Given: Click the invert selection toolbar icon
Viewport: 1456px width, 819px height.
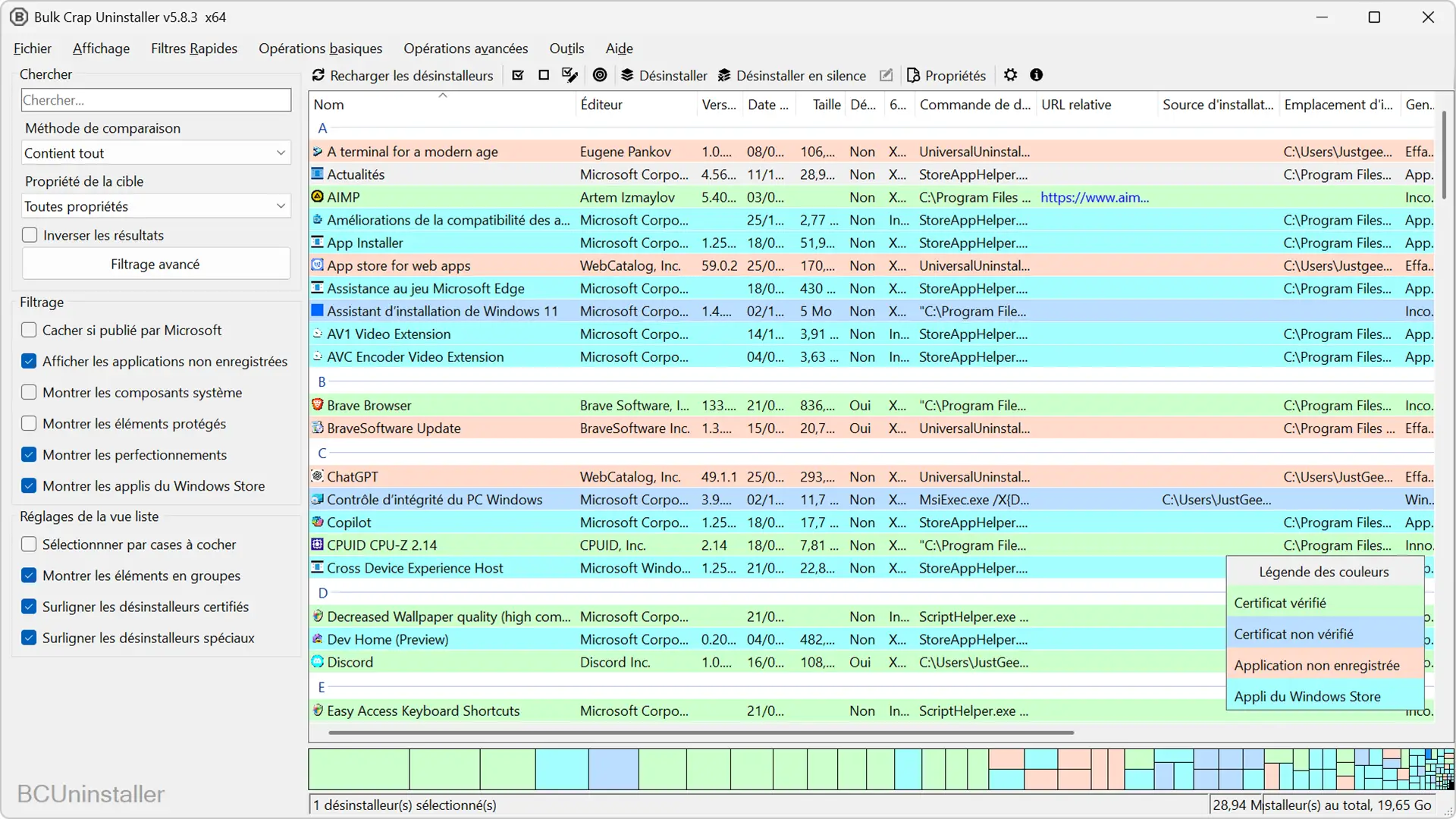Looking at the screenshot, I should [x=570, y=75].
